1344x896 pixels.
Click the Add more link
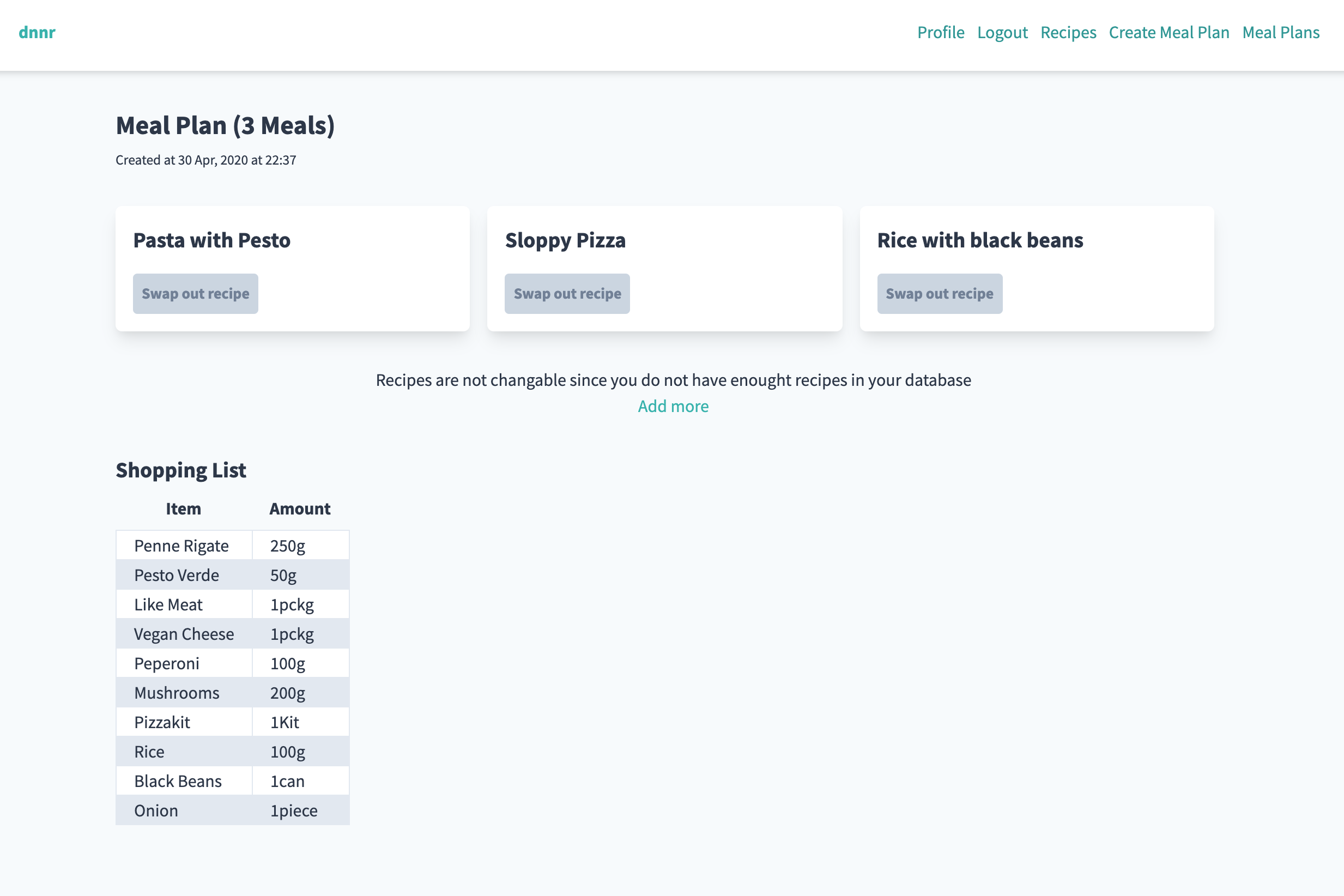coord(673,405)
